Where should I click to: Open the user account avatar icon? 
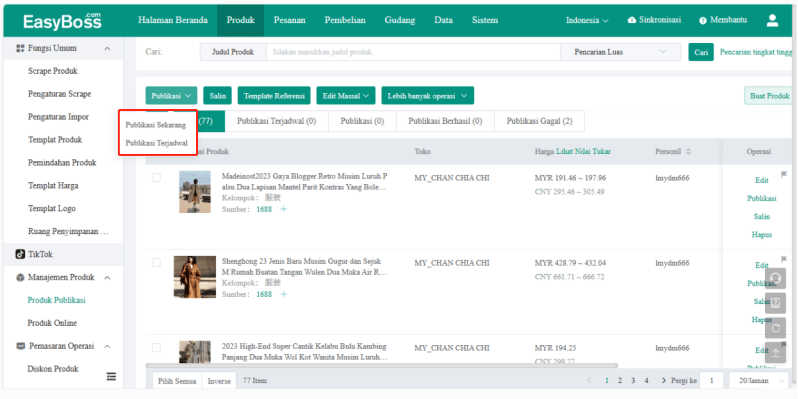[x=772, y=20]
